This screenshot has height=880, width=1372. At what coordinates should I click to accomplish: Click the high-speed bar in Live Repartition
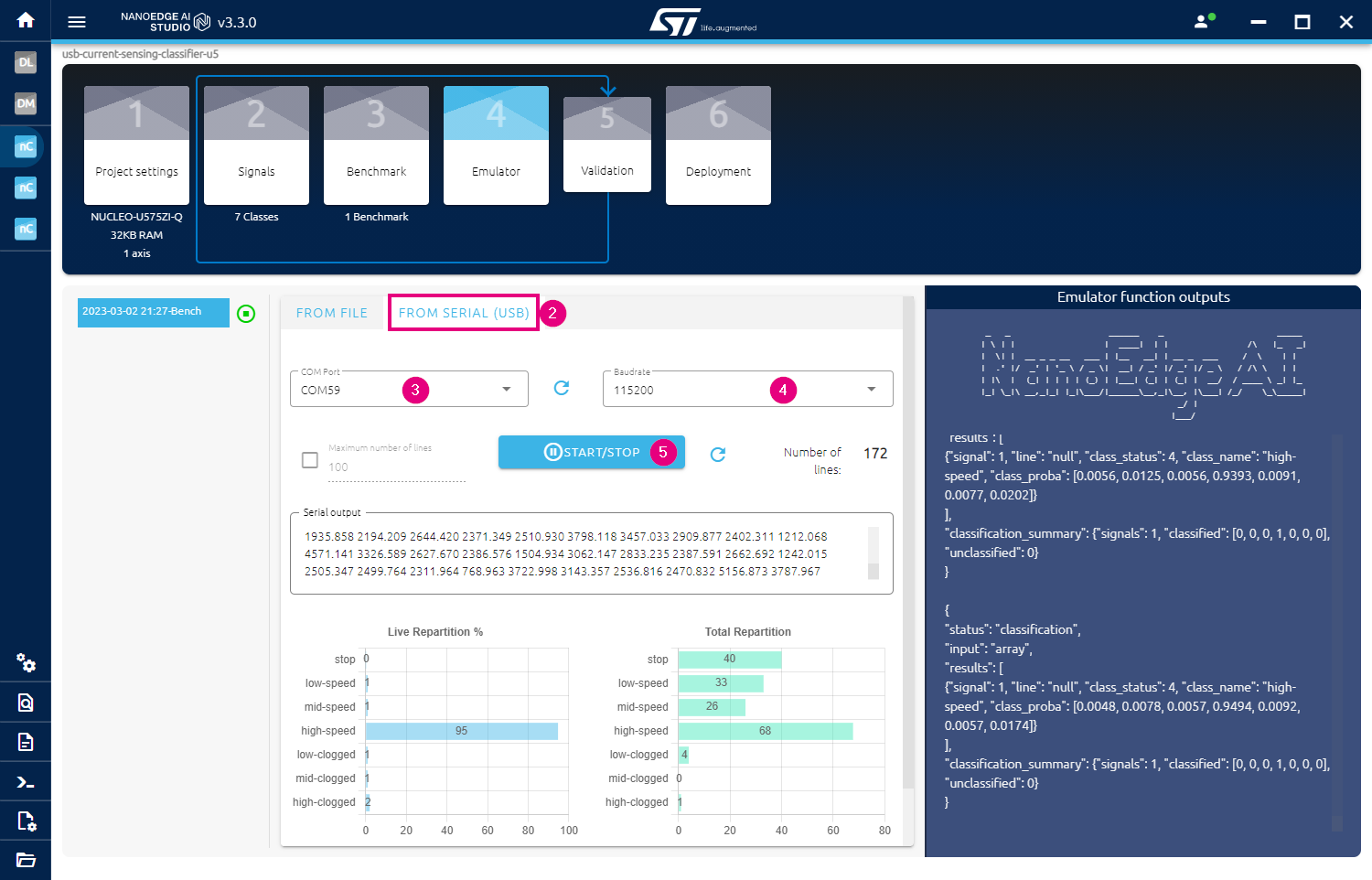tap(462, 731)
